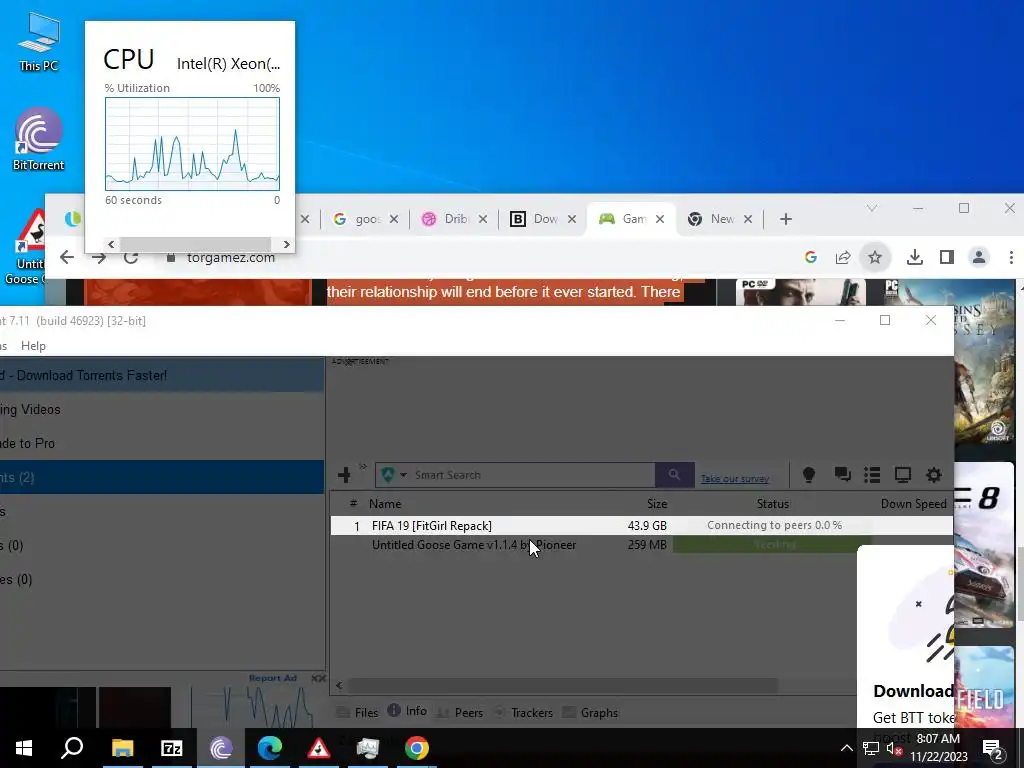Click the Google icon in Chrome address bar
Viewport: 1024px width, 768px height.
point(810,257)
